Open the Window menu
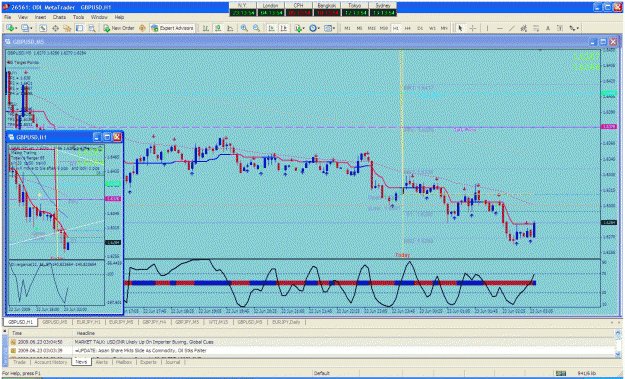The width and height of the screenshot is (625, 379). (99, 18)
